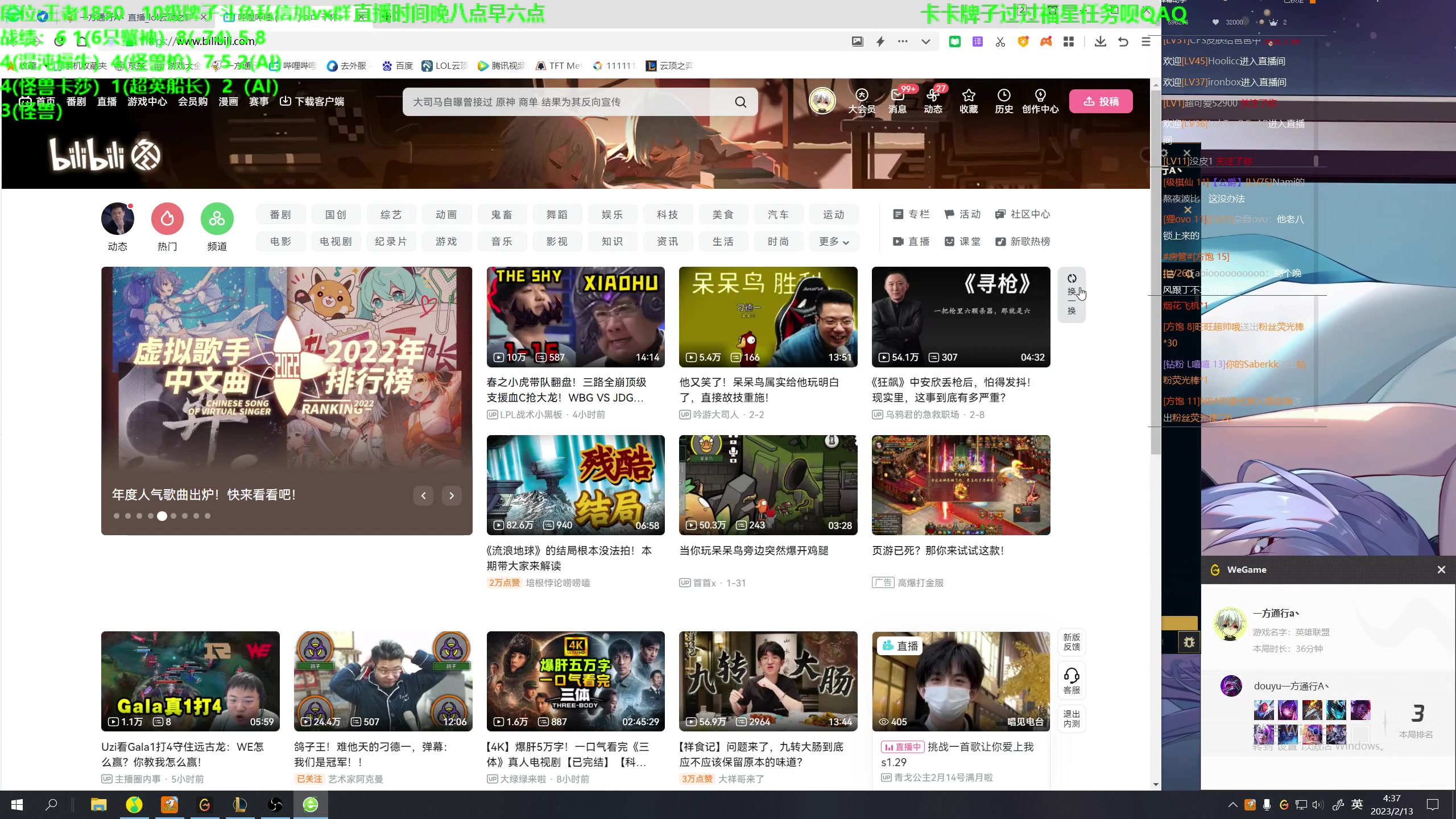1456x819 pixels.
Task: Open the 频道 green channel icon
Action: [217, 219]
